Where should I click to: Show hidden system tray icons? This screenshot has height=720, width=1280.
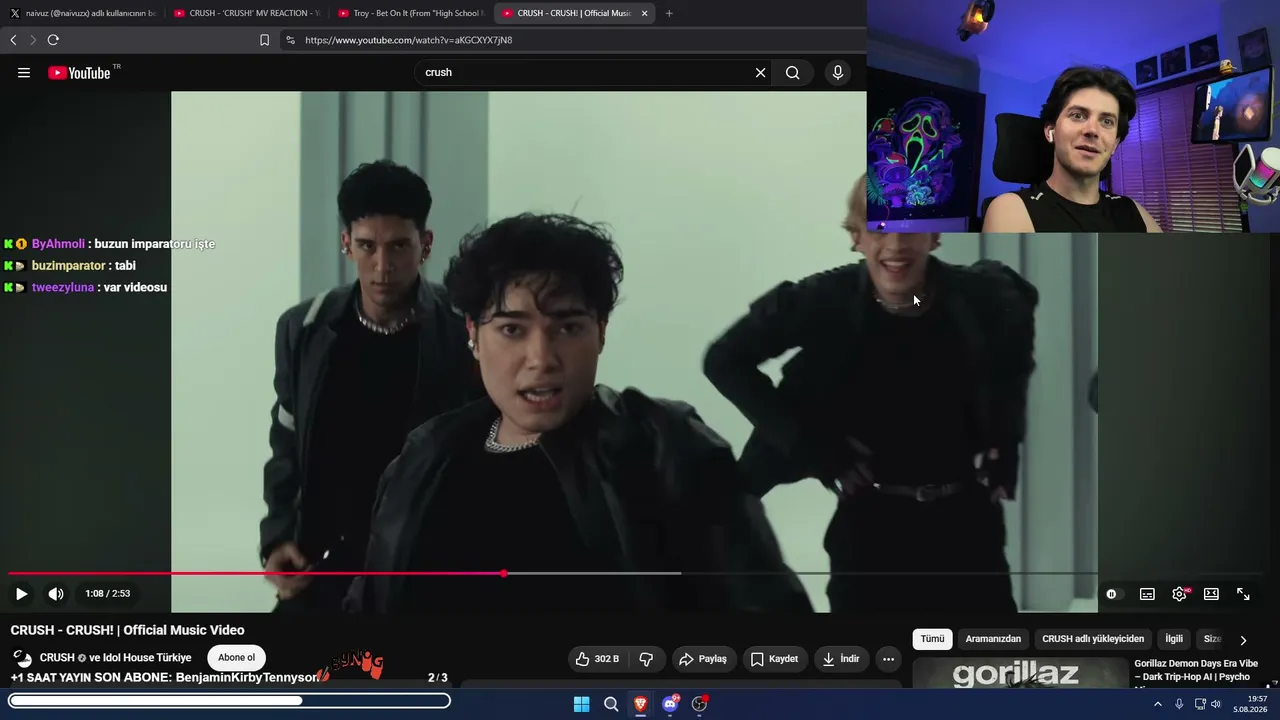[1158, 704]
